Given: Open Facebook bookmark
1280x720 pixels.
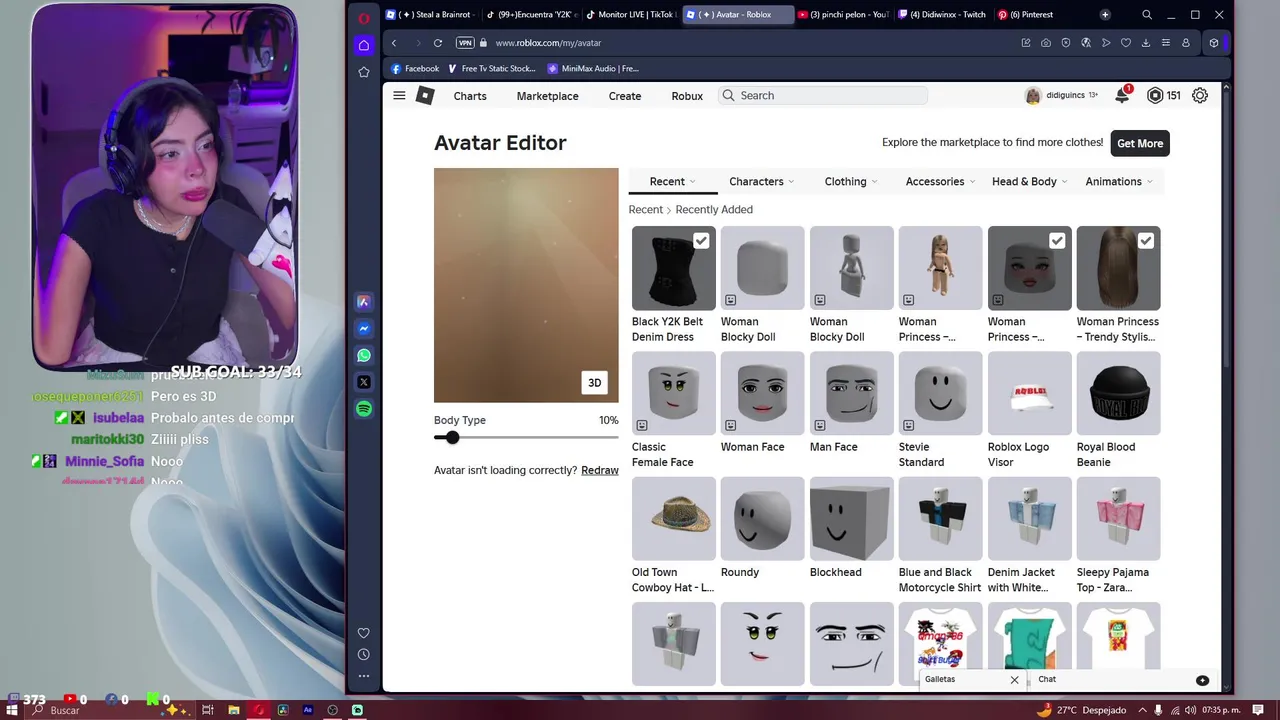Looking at the screenshot, I should tap(415, 69).
